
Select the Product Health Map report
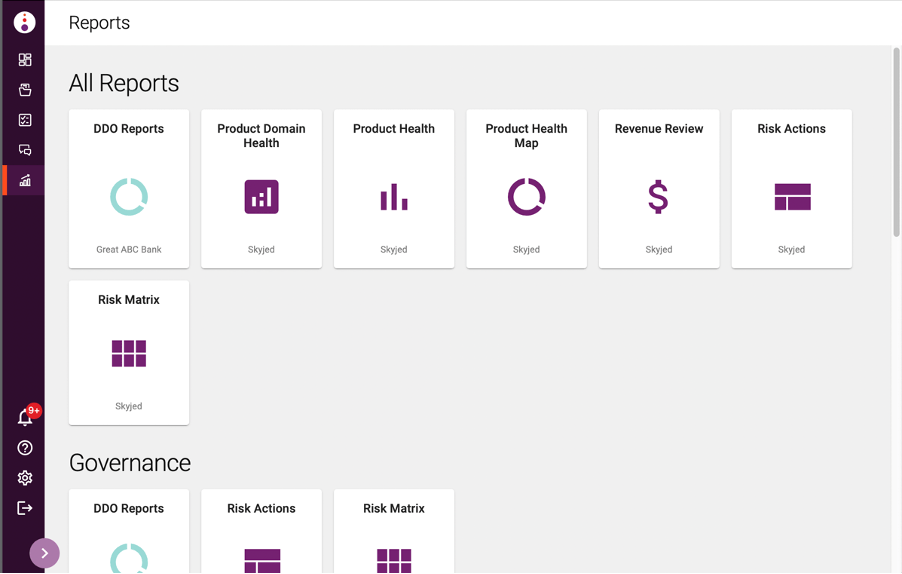(x=526, y=189)
